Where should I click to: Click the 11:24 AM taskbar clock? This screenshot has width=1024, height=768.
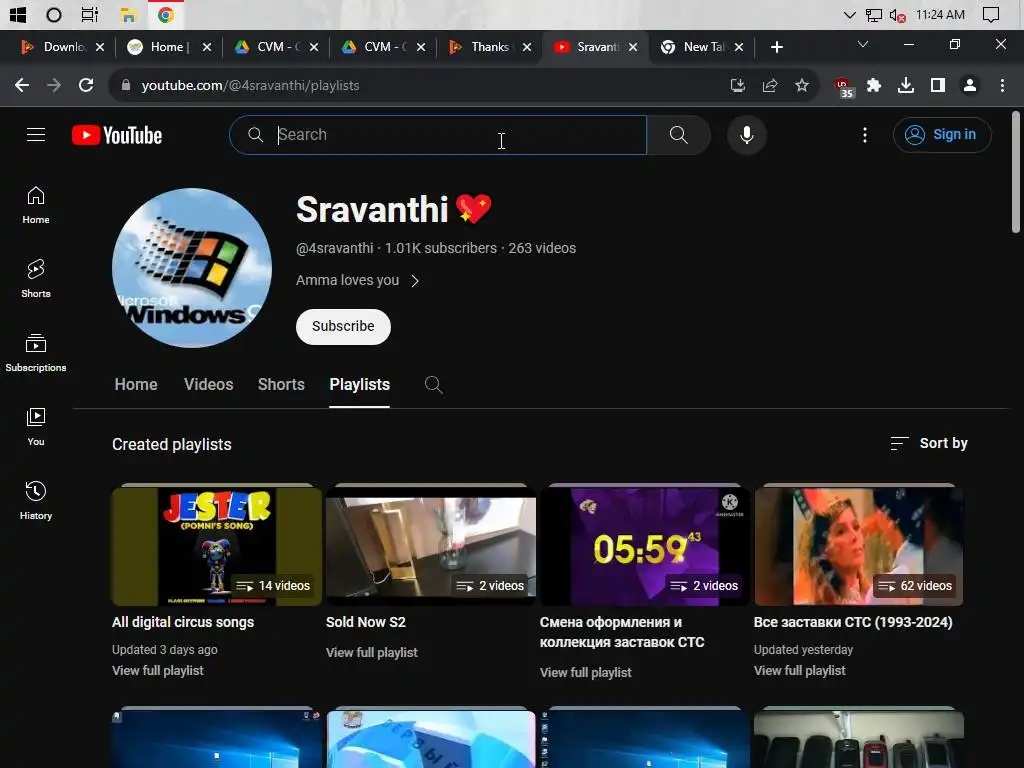coord(940,14)
